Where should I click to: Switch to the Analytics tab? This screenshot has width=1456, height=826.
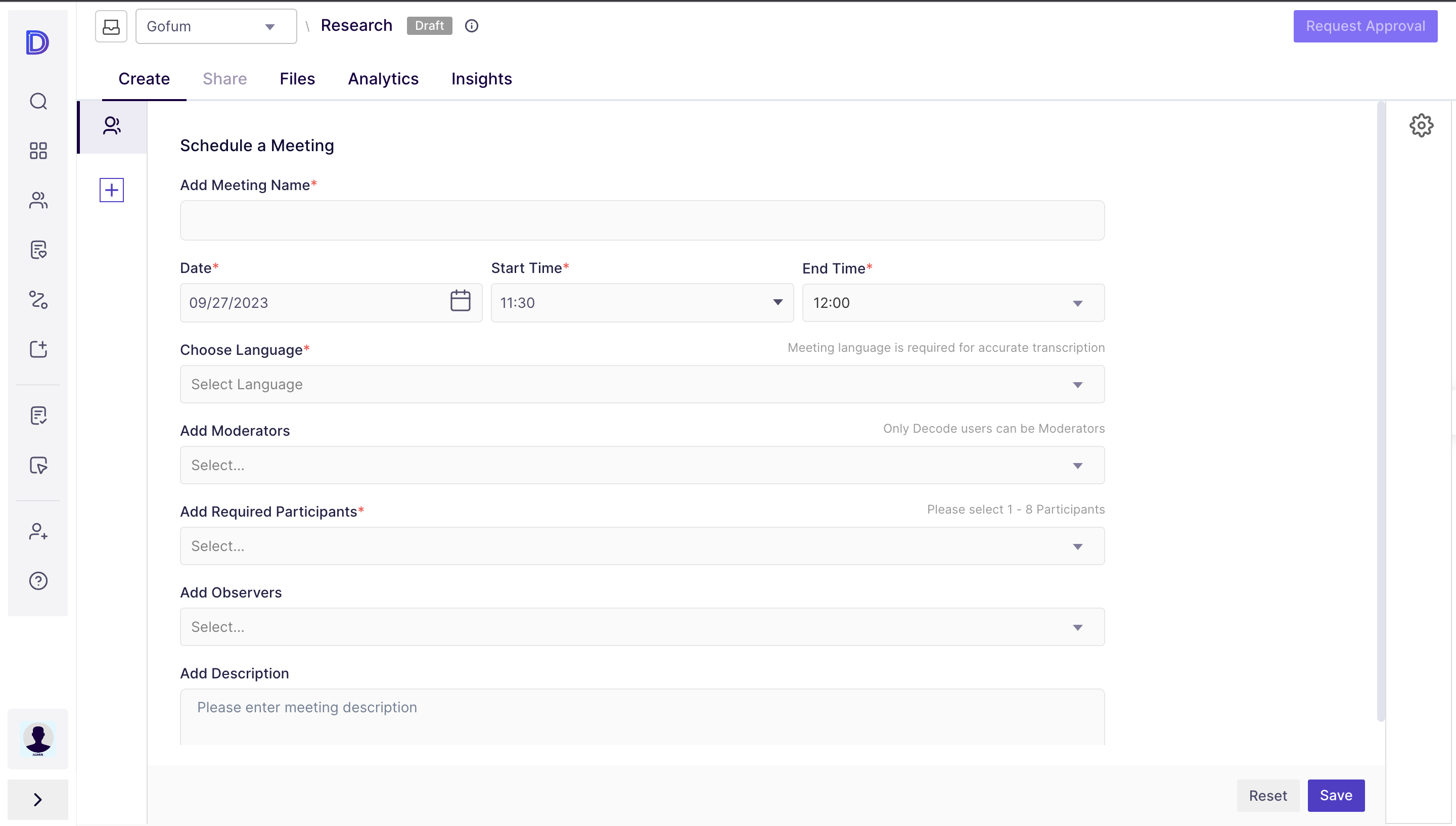pyautogui.click(x=383, y=79)
